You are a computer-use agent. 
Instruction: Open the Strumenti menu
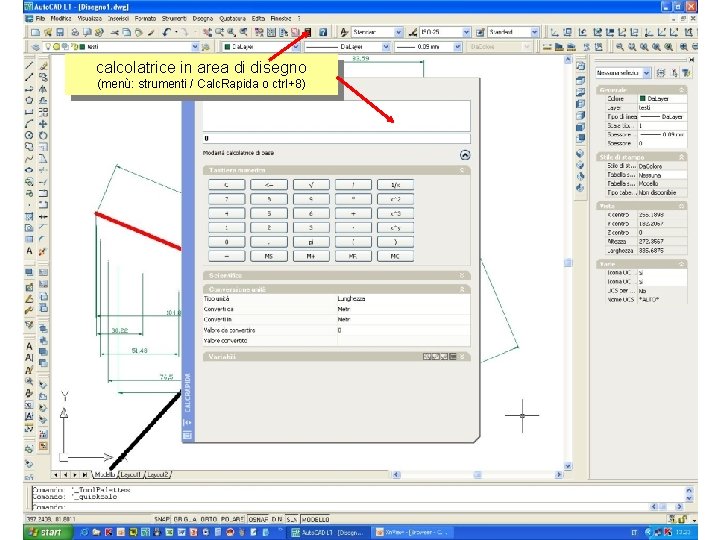coord(174,18)
